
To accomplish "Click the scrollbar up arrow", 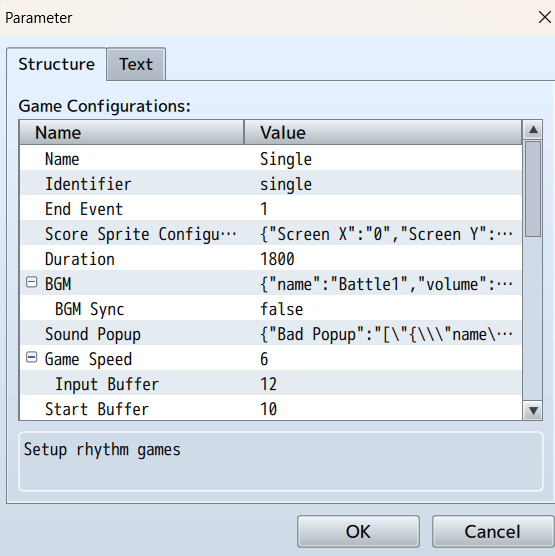I will pyautogui.click(x=533, y=130).
